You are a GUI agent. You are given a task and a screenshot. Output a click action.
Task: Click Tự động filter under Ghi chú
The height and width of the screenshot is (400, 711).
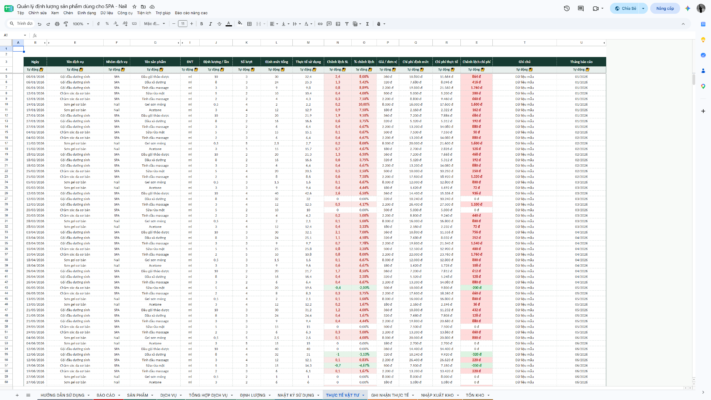tap(525, 70)
